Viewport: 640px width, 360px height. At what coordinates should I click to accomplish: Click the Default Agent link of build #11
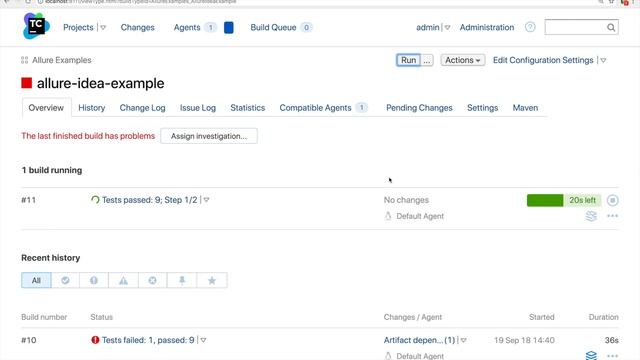click(x=420, y=216)
